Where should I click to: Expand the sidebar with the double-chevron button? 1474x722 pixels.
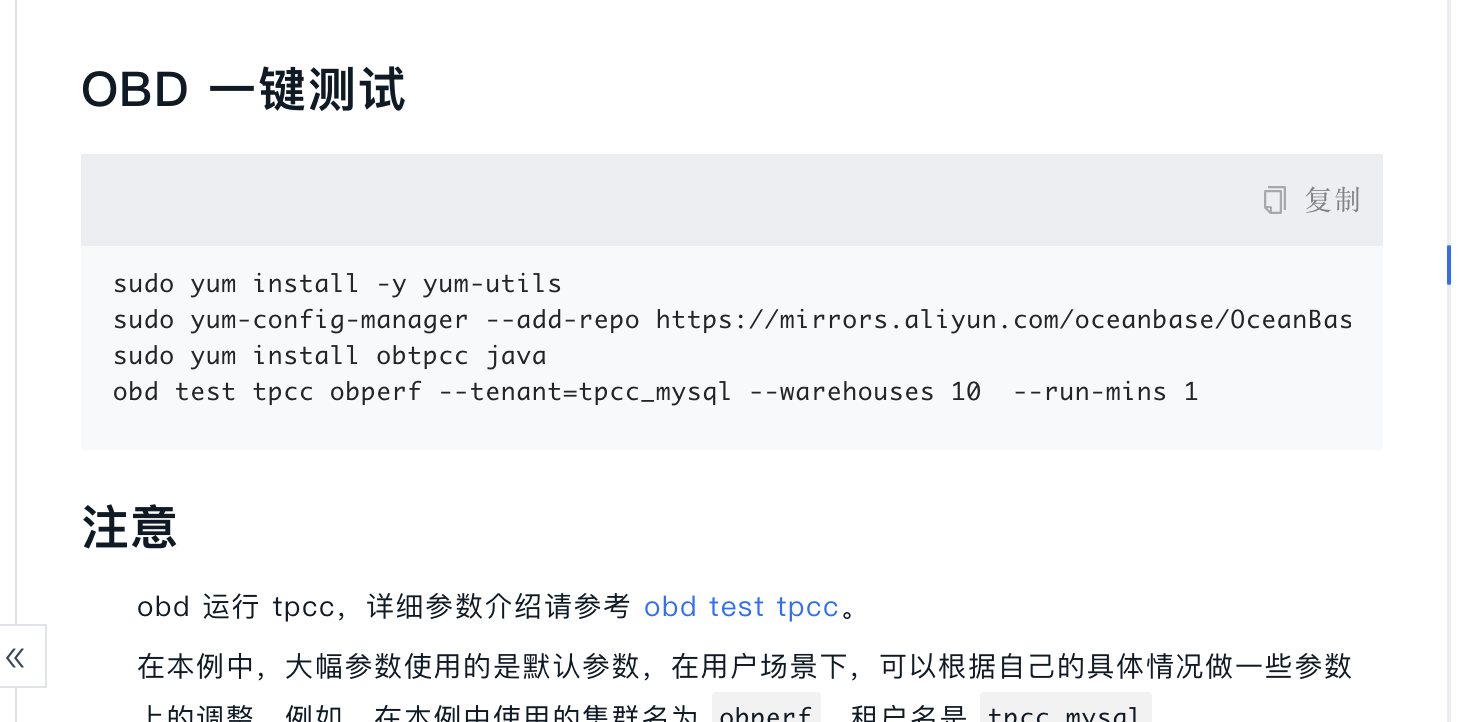pyautogui.click(x=16, y=657)
